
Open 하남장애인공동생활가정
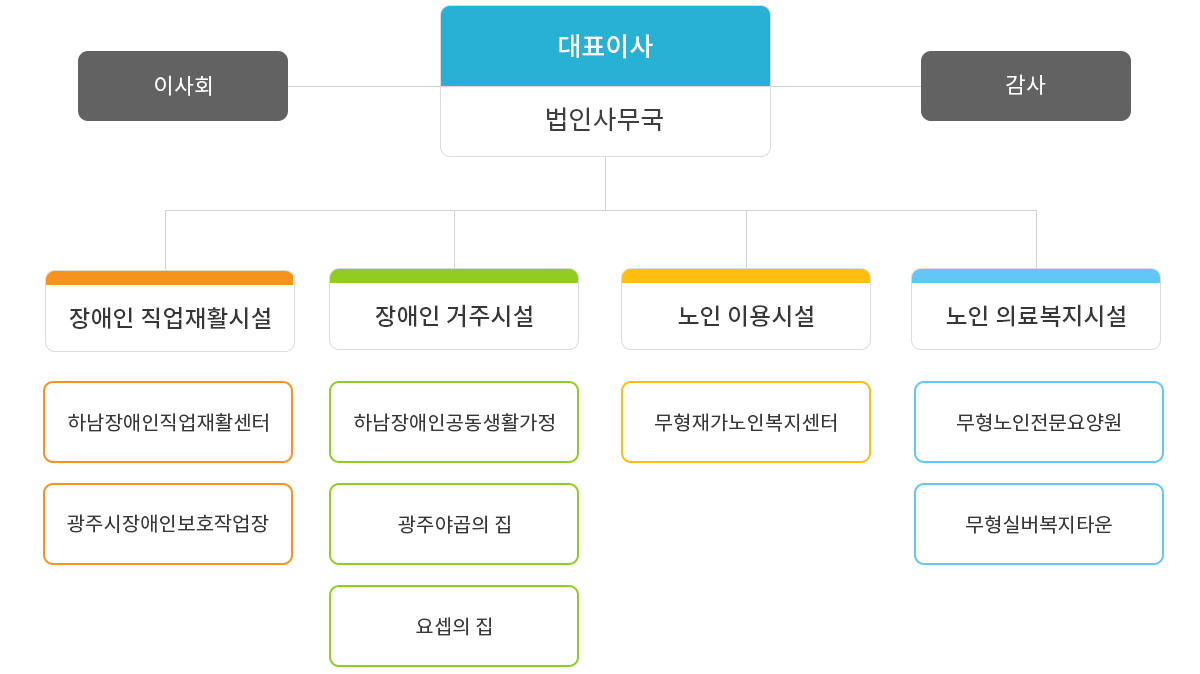[x=454, y=422]
